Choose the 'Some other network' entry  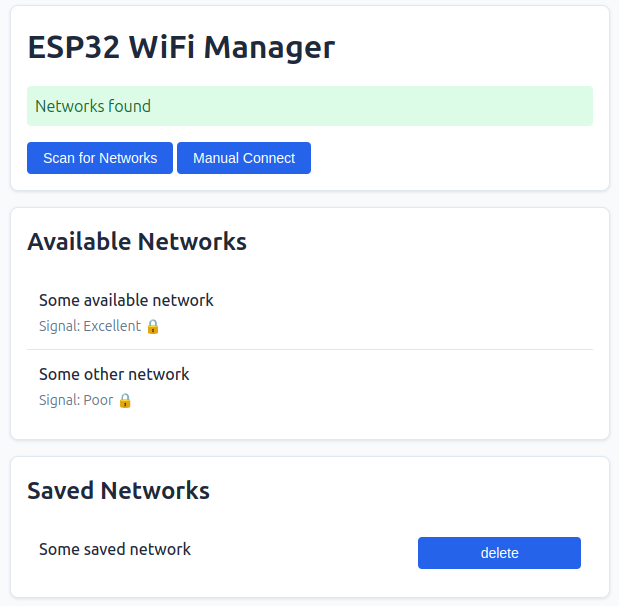(114, 374)
